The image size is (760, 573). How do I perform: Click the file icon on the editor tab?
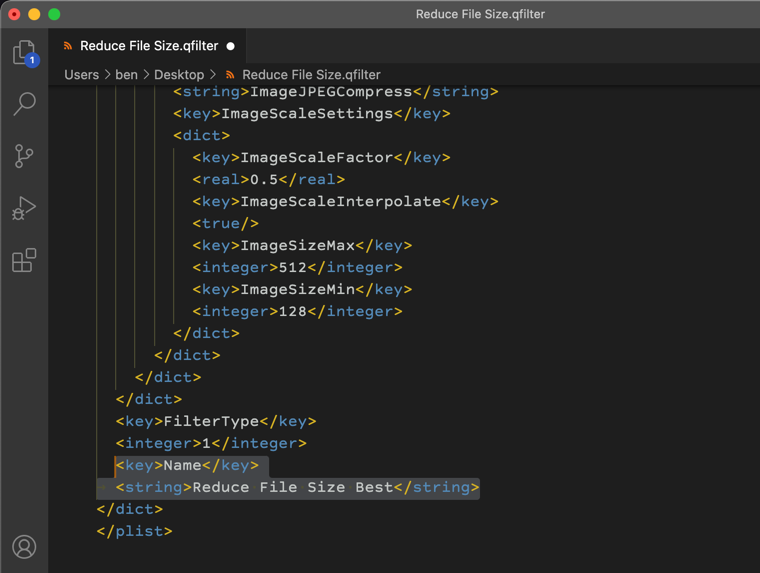click(68, 46)
